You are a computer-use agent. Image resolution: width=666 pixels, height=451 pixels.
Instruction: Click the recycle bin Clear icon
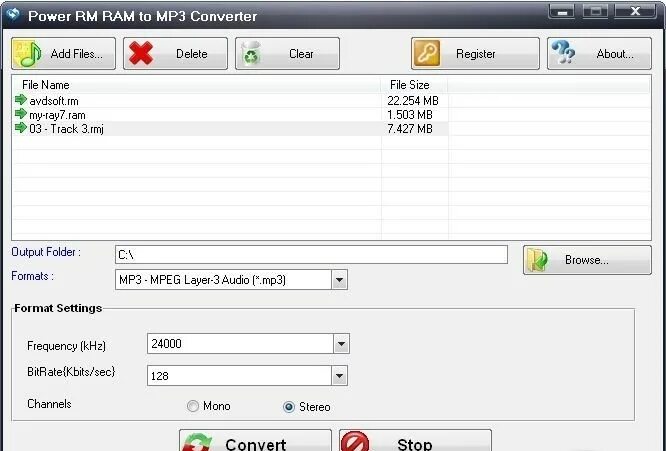(x=251, y=54)
